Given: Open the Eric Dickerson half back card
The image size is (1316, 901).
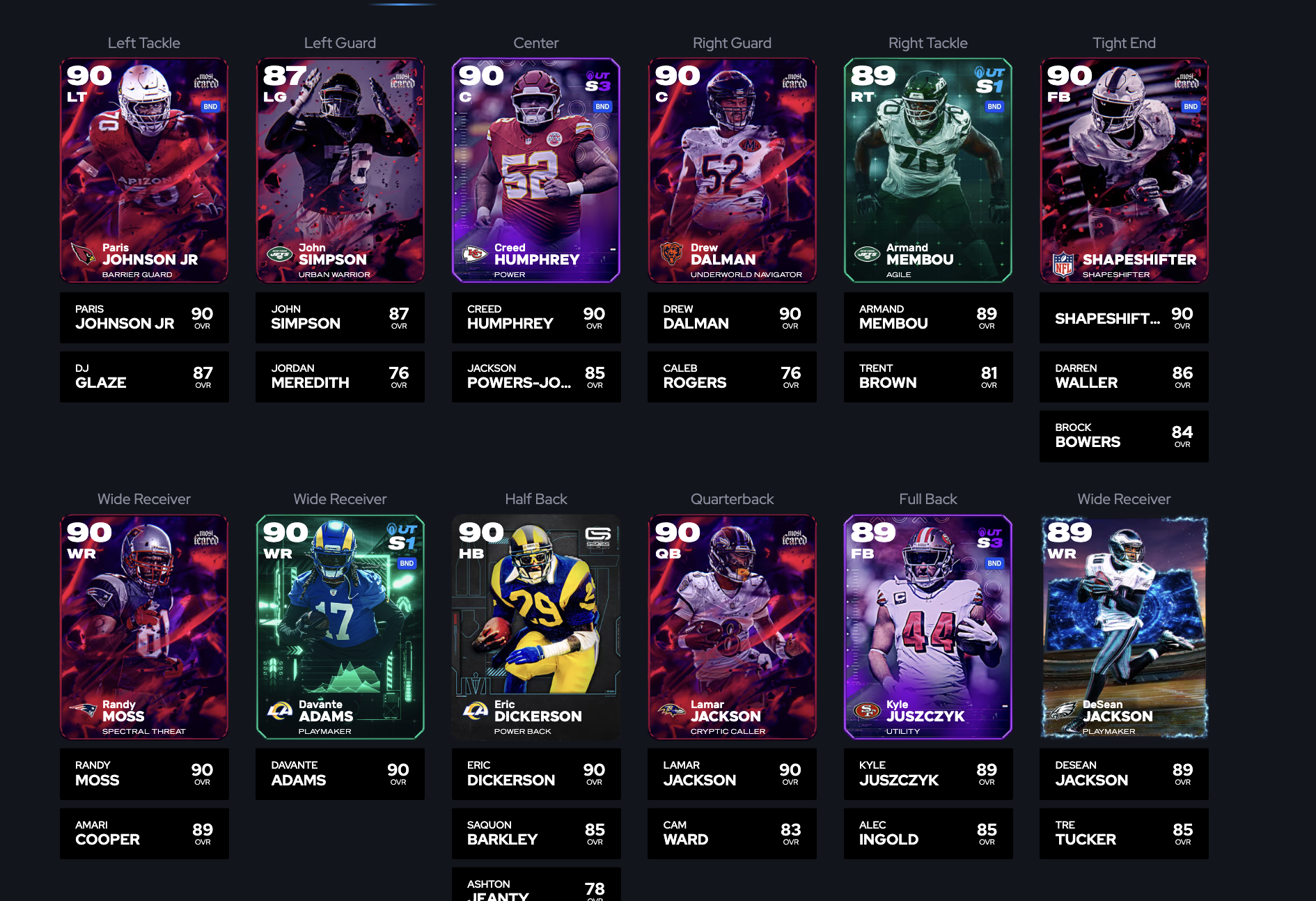Looking at the screenshot, I should [536, 627].
